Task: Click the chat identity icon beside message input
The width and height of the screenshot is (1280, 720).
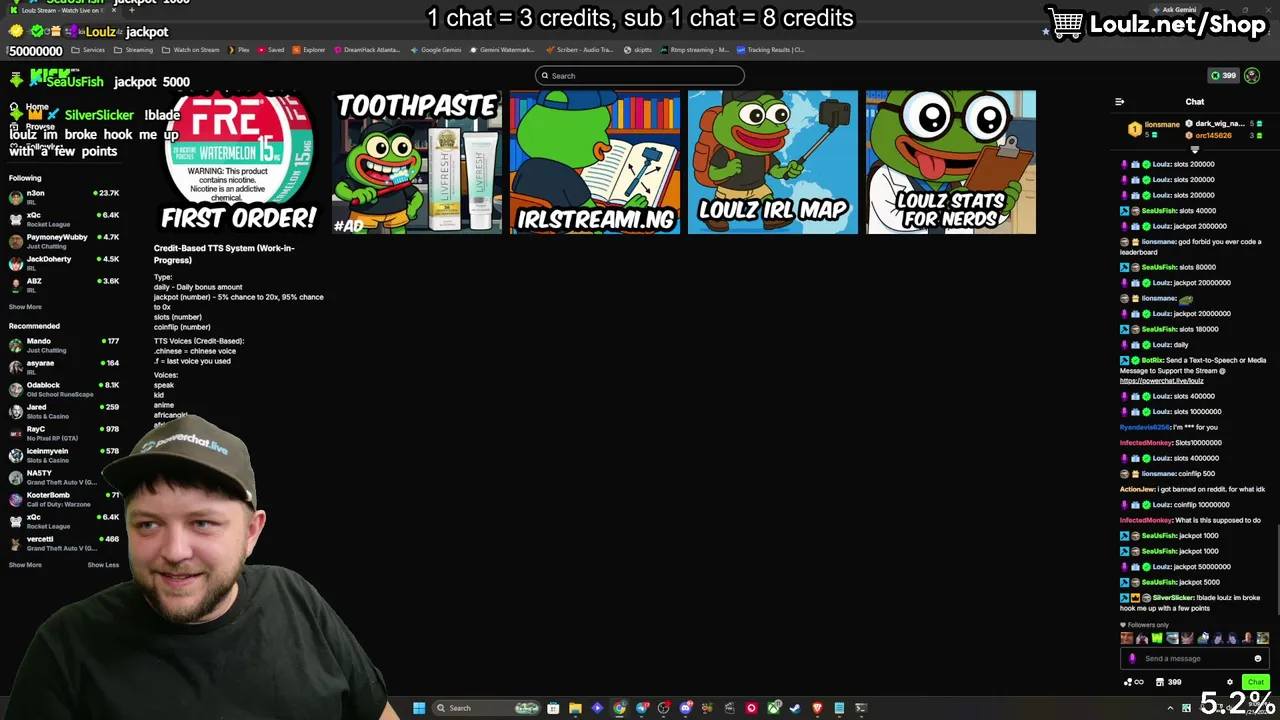Action: [x=1132, y=658]
